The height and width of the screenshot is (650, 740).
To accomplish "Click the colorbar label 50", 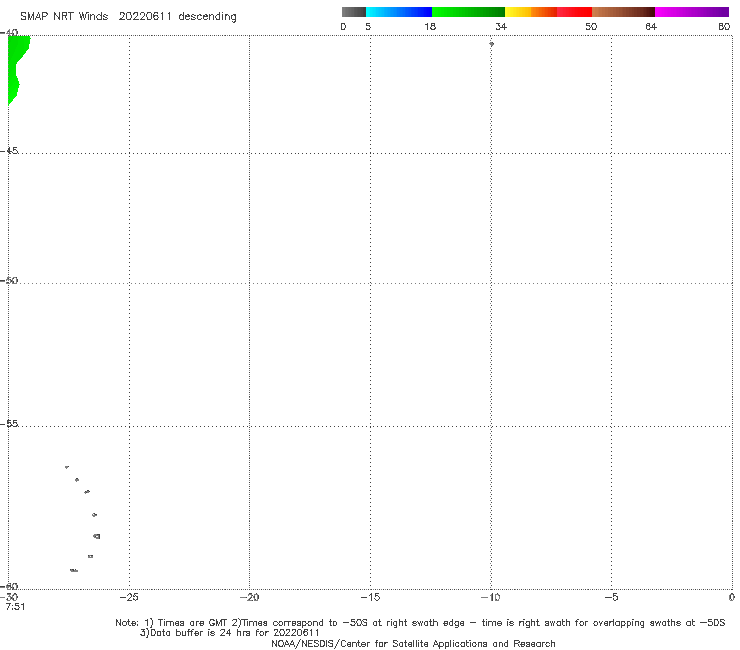I will coord(591,26).
